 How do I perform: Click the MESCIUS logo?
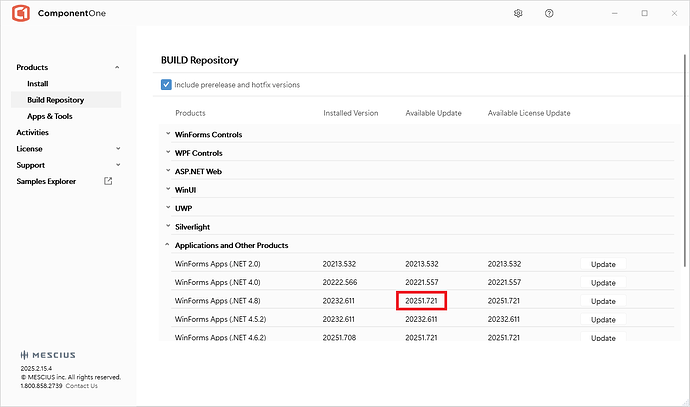click(47, 355)
